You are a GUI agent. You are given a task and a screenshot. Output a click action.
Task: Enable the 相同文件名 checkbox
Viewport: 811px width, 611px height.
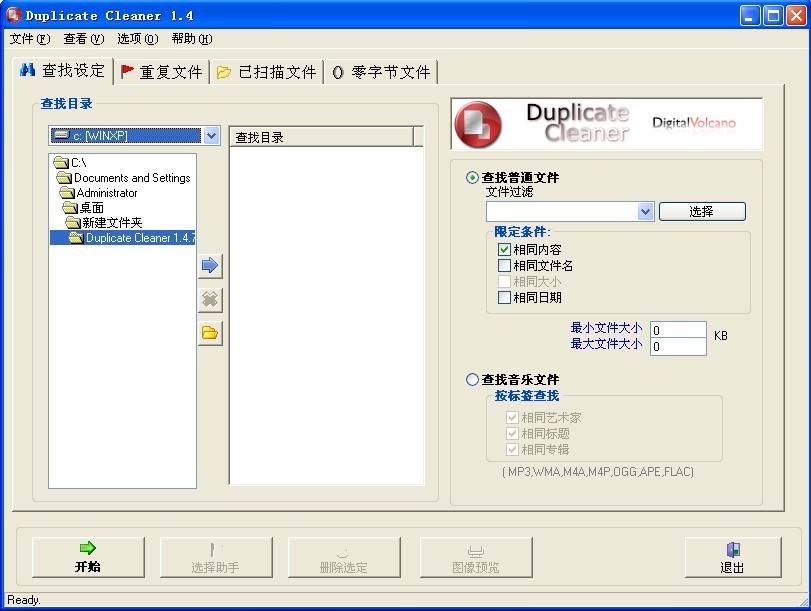tap(504, 266)
